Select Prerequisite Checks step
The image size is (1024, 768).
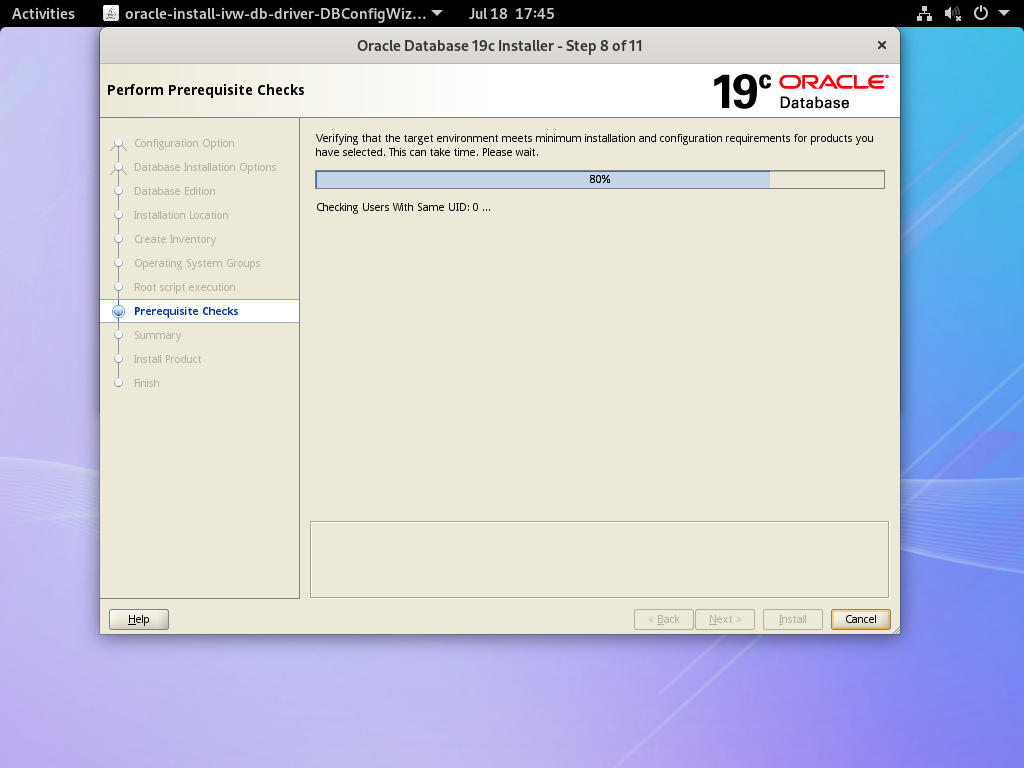tap(186, 311)
